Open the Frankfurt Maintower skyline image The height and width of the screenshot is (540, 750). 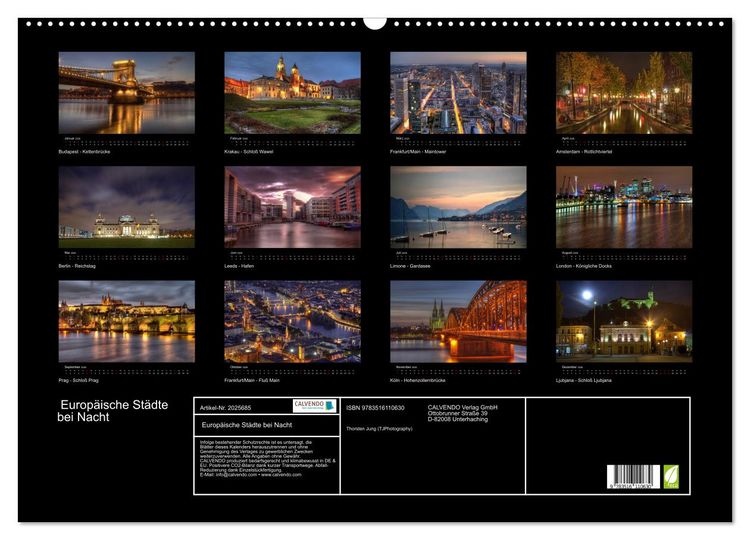(x=458, y=92)
